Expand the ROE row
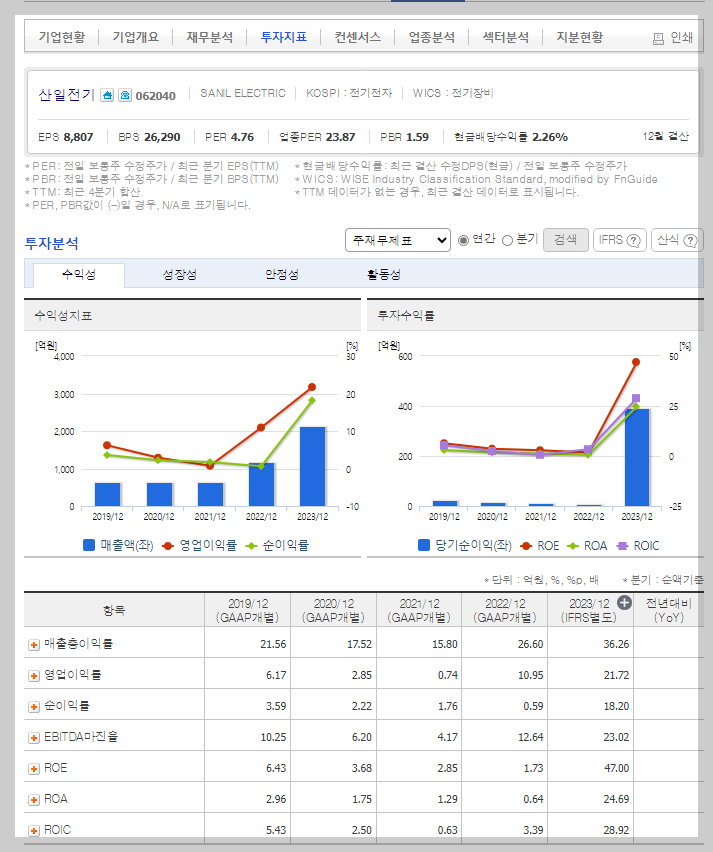713x852 pixels. pos(34,769)
